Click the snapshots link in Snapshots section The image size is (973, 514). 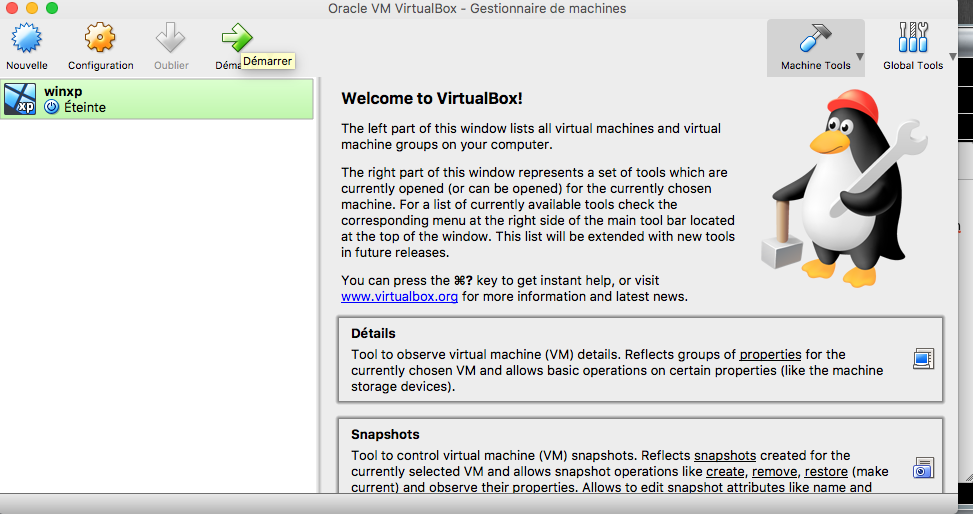coord(725,456)
